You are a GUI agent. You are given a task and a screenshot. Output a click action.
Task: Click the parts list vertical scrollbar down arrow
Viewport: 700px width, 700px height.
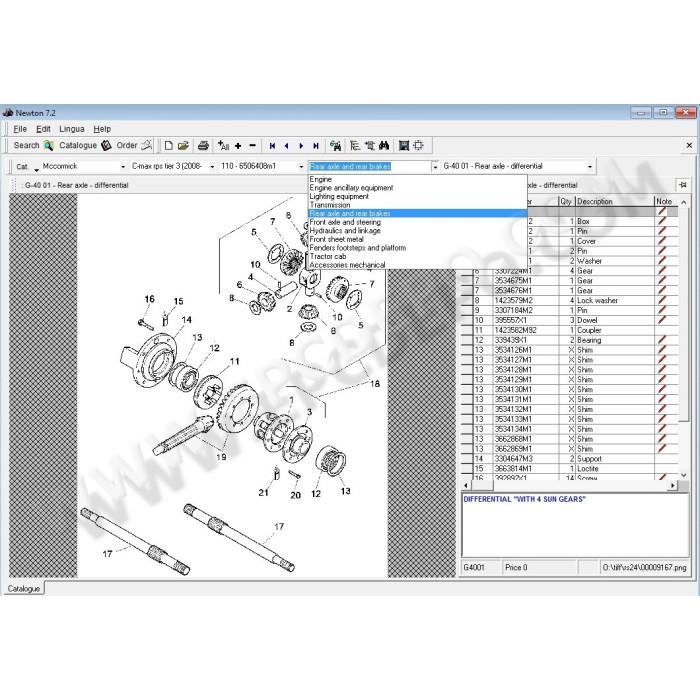tap(683, 475)
